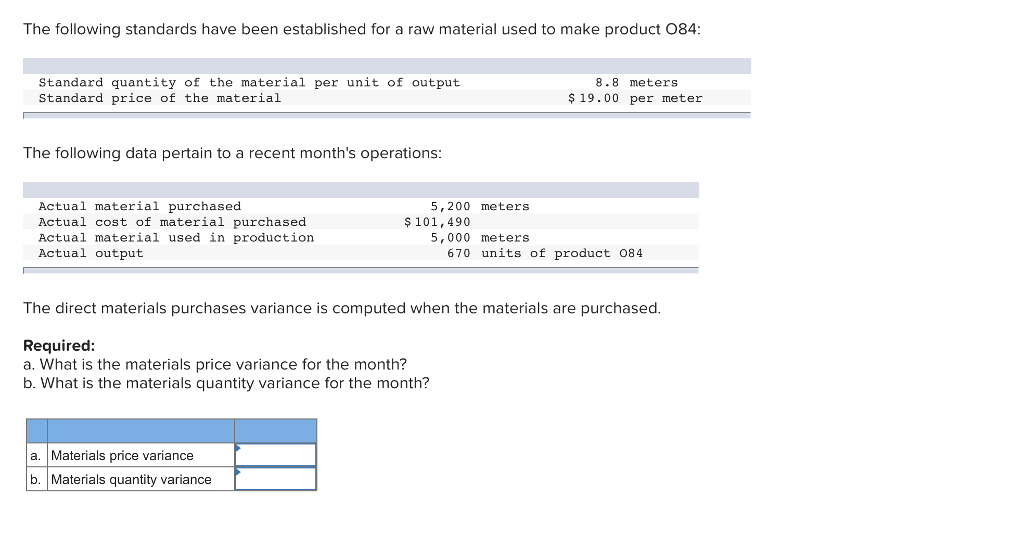
Task: Click the '$101,490' actual cost value
Action: tap(437, 222)
